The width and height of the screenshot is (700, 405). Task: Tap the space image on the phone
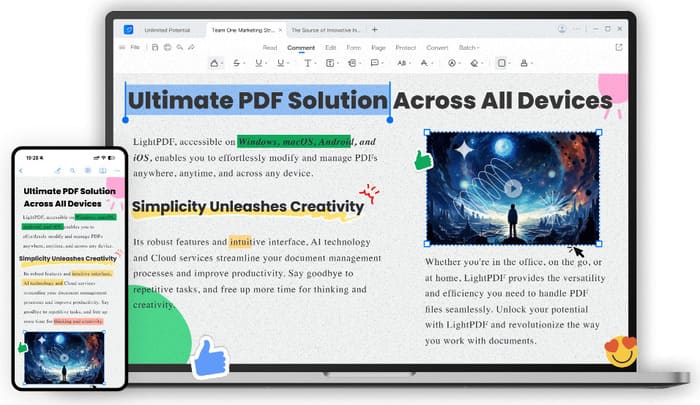click(64, 358)
